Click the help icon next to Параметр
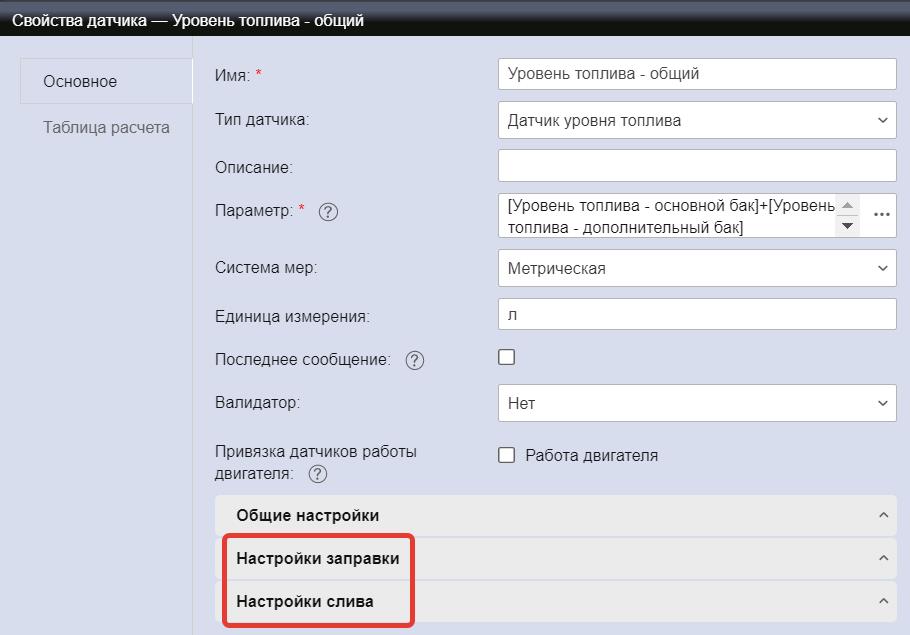910x635 pixels. (x=328, y=212)
